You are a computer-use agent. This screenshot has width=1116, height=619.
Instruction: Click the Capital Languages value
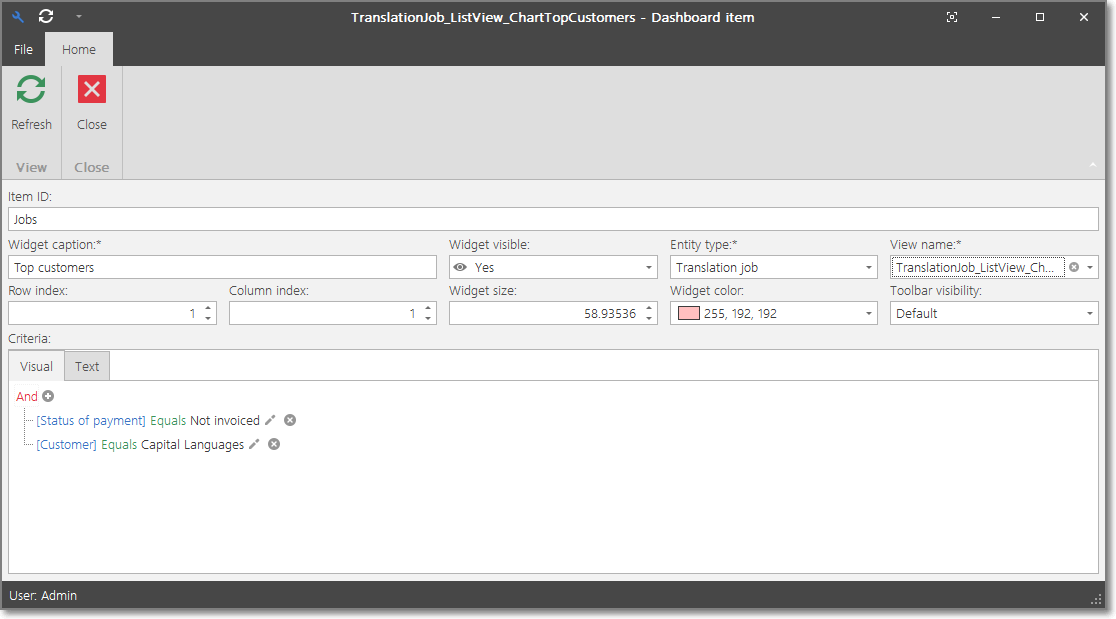tap(192, 445)
